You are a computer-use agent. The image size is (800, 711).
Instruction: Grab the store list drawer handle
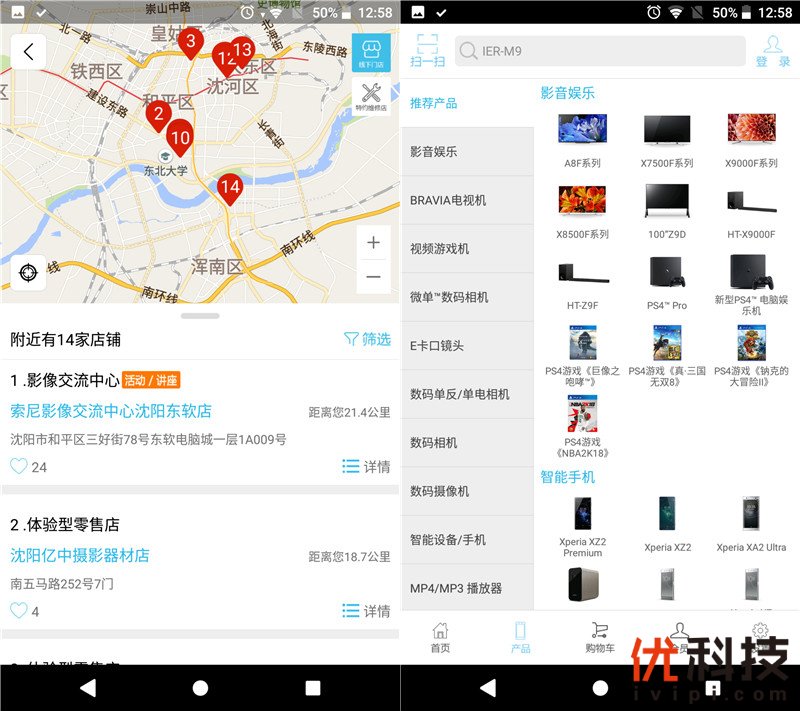click(x=200, y=316)
